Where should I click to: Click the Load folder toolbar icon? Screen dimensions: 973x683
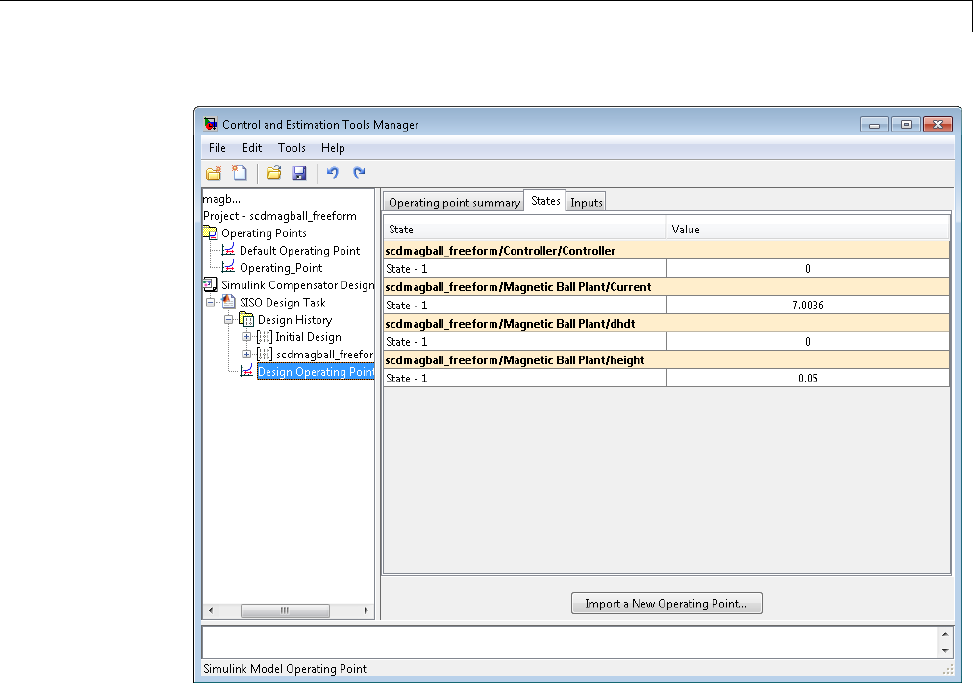point(273,173)
